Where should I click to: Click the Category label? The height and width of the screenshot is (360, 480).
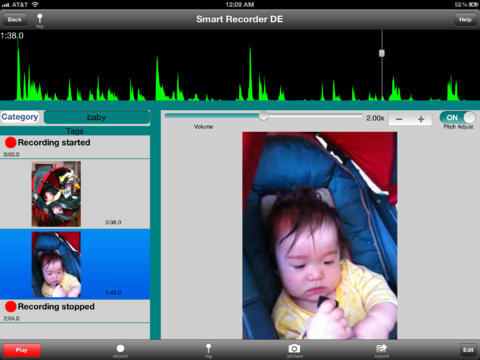20,117
